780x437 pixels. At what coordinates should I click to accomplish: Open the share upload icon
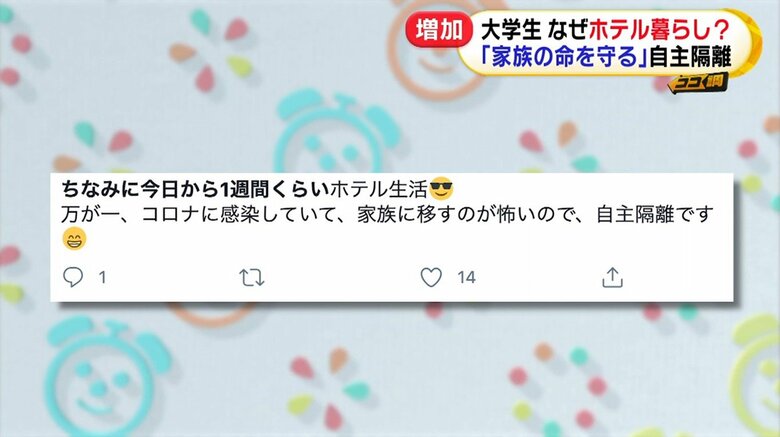point(612,277)
